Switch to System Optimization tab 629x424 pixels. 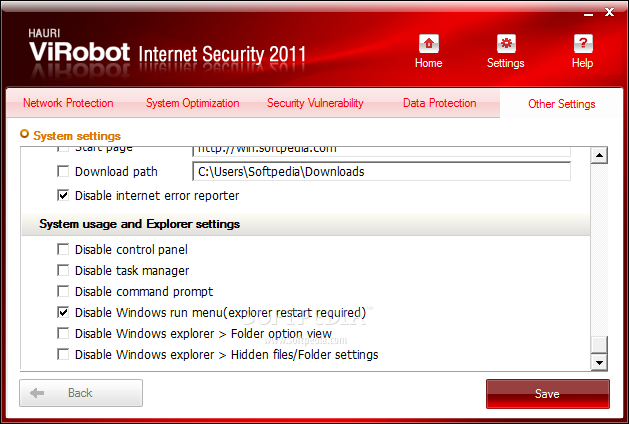tap(193, 103)
